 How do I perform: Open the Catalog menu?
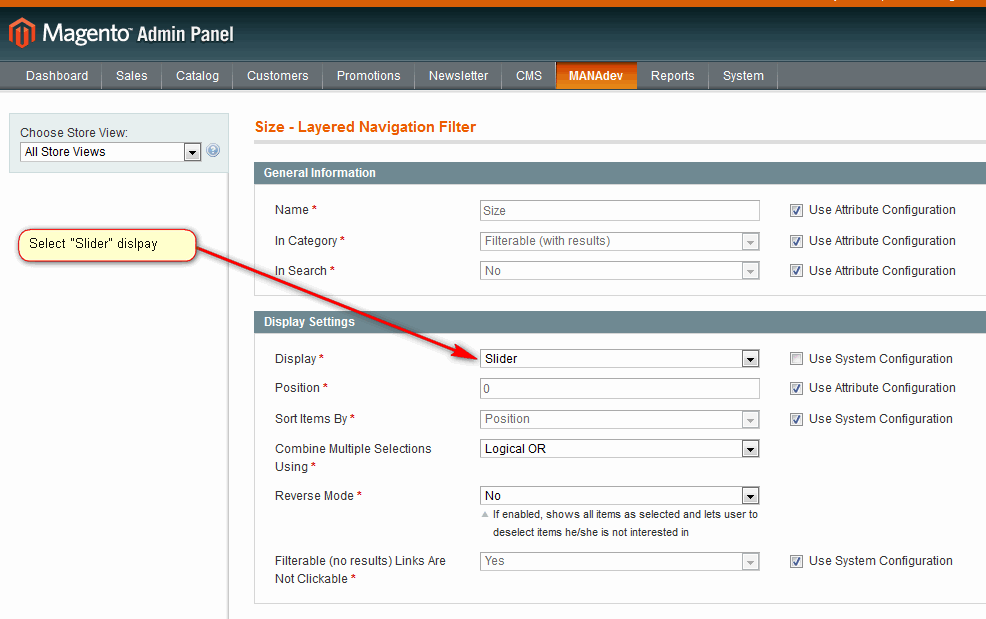[197, 75]
